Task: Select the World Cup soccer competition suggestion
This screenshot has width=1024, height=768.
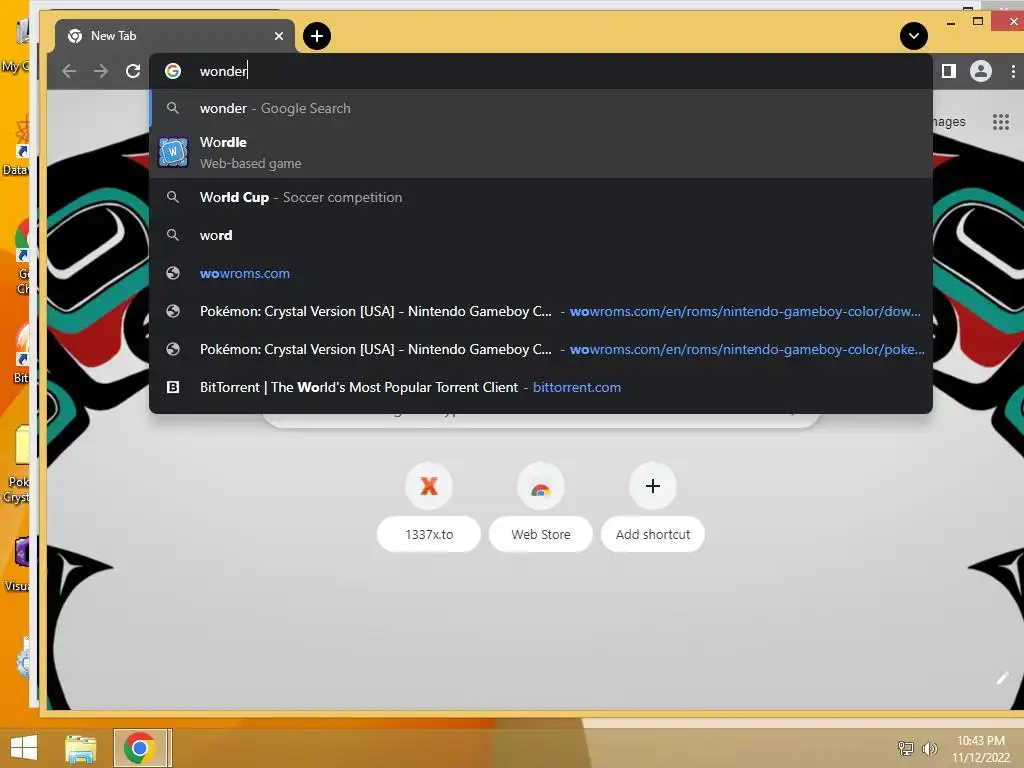Action: 541,197
